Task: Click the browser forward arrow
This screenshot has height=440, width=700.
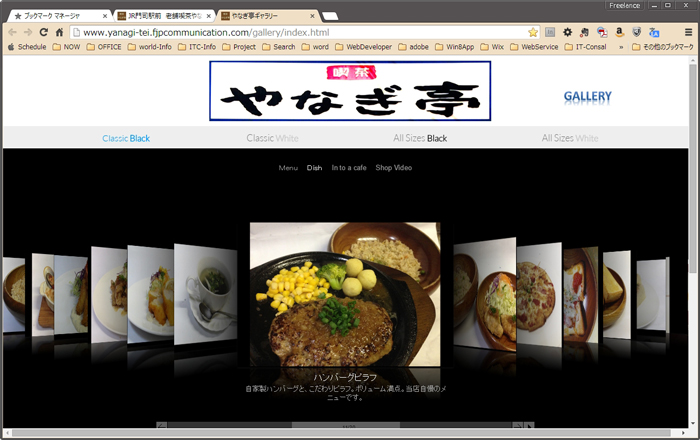Action: click(28, 32)
